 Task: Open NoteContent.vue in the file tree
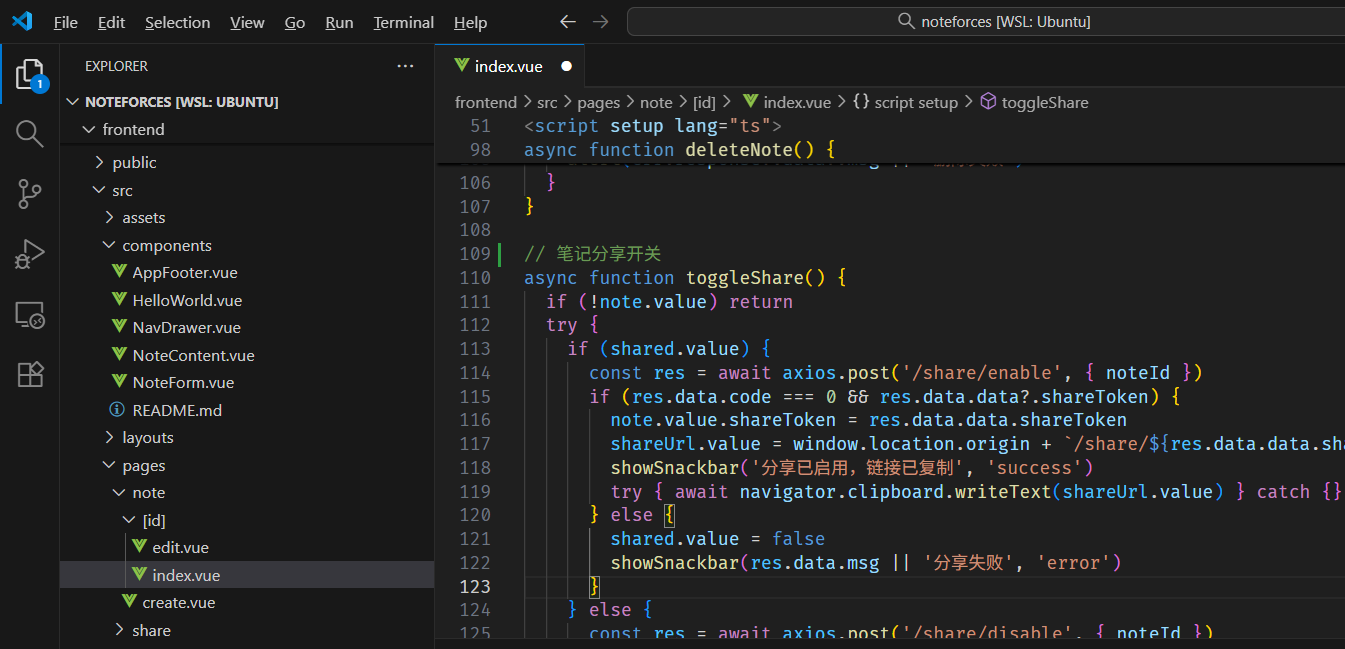[193, 356]
